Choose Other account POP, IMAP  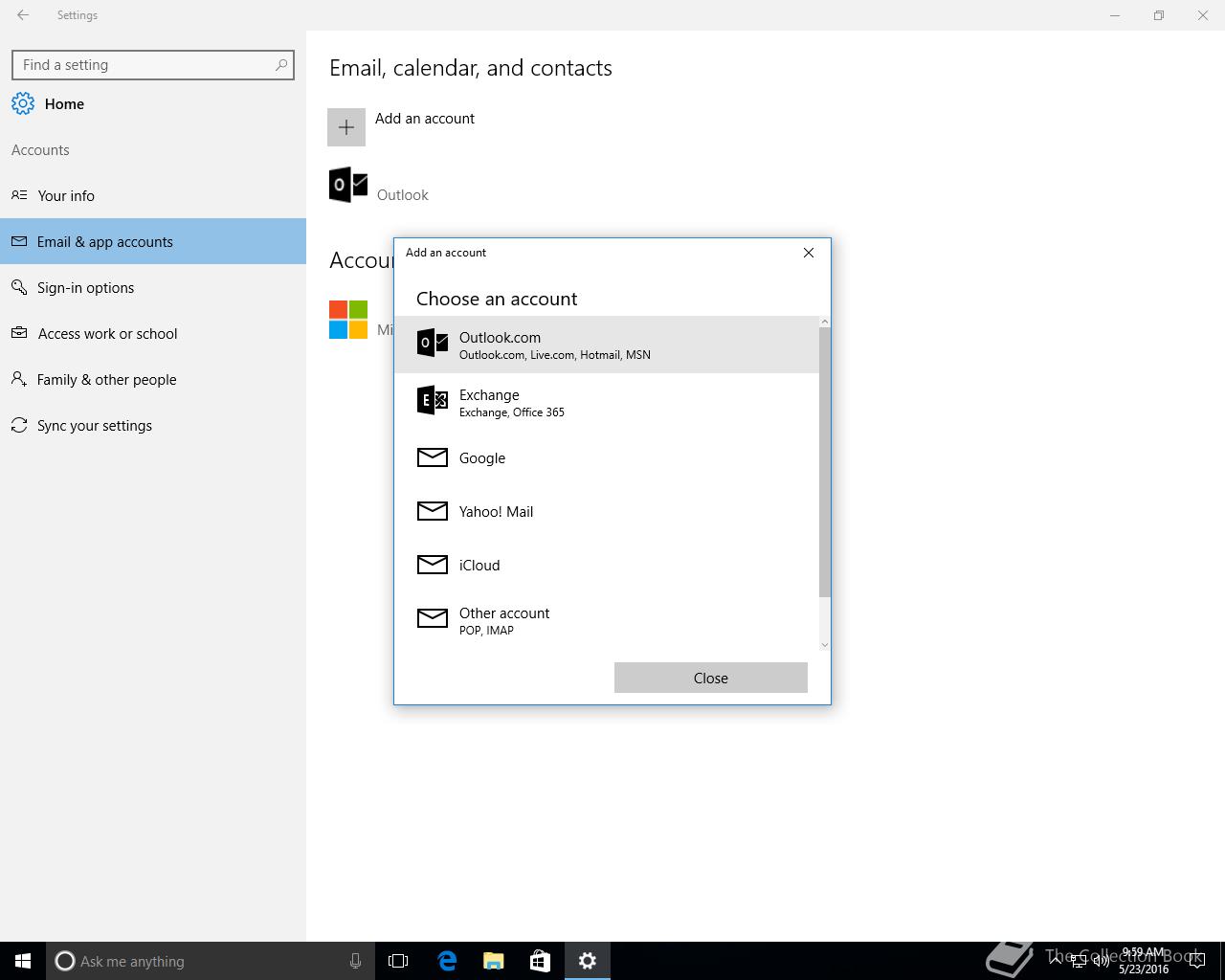(x=607, y=620)
